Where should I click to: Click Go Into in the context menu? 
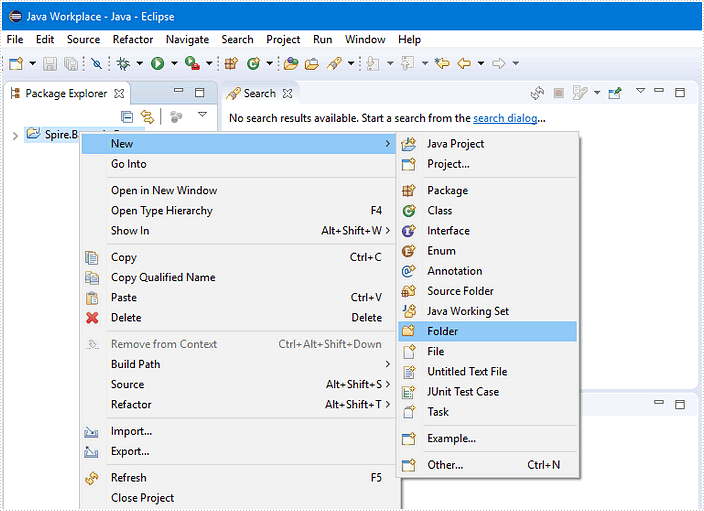point(238,164)
